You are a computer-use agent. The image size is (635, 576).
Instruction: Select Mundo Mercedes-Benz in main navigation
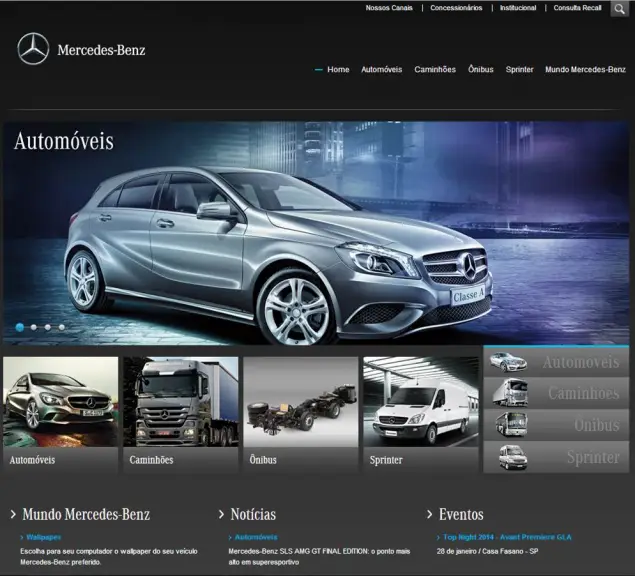click(x=585, y=70)
